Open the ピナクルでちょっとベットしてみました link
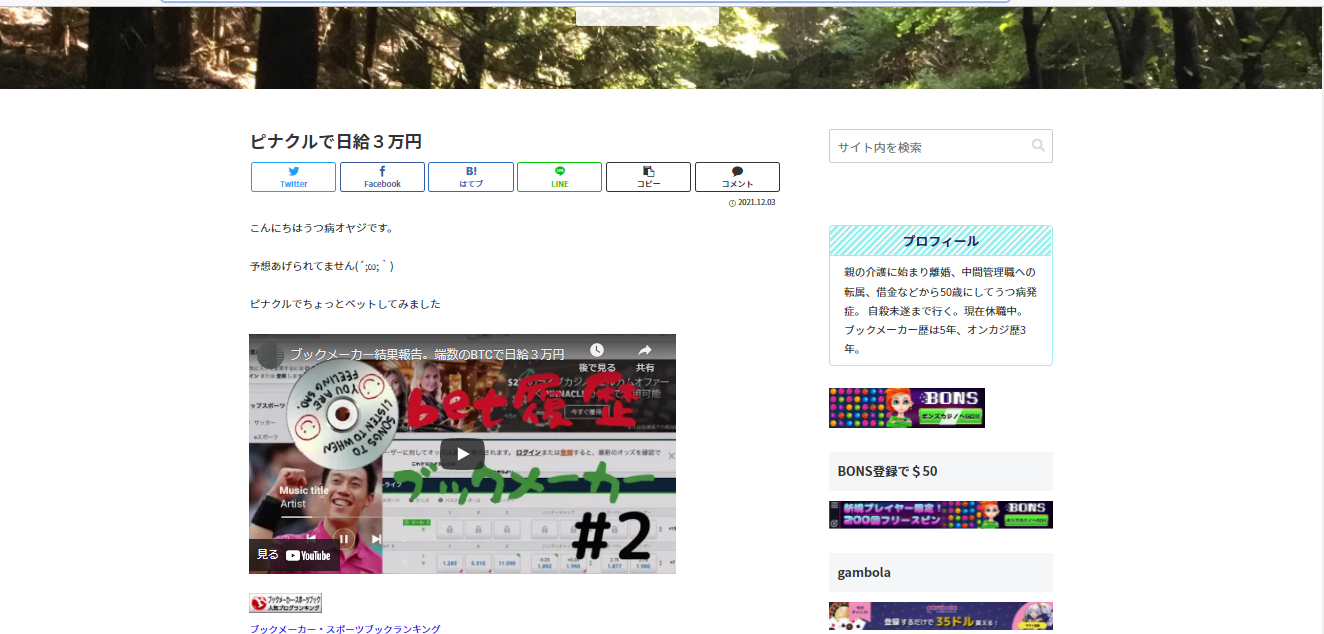 [345, 303]
